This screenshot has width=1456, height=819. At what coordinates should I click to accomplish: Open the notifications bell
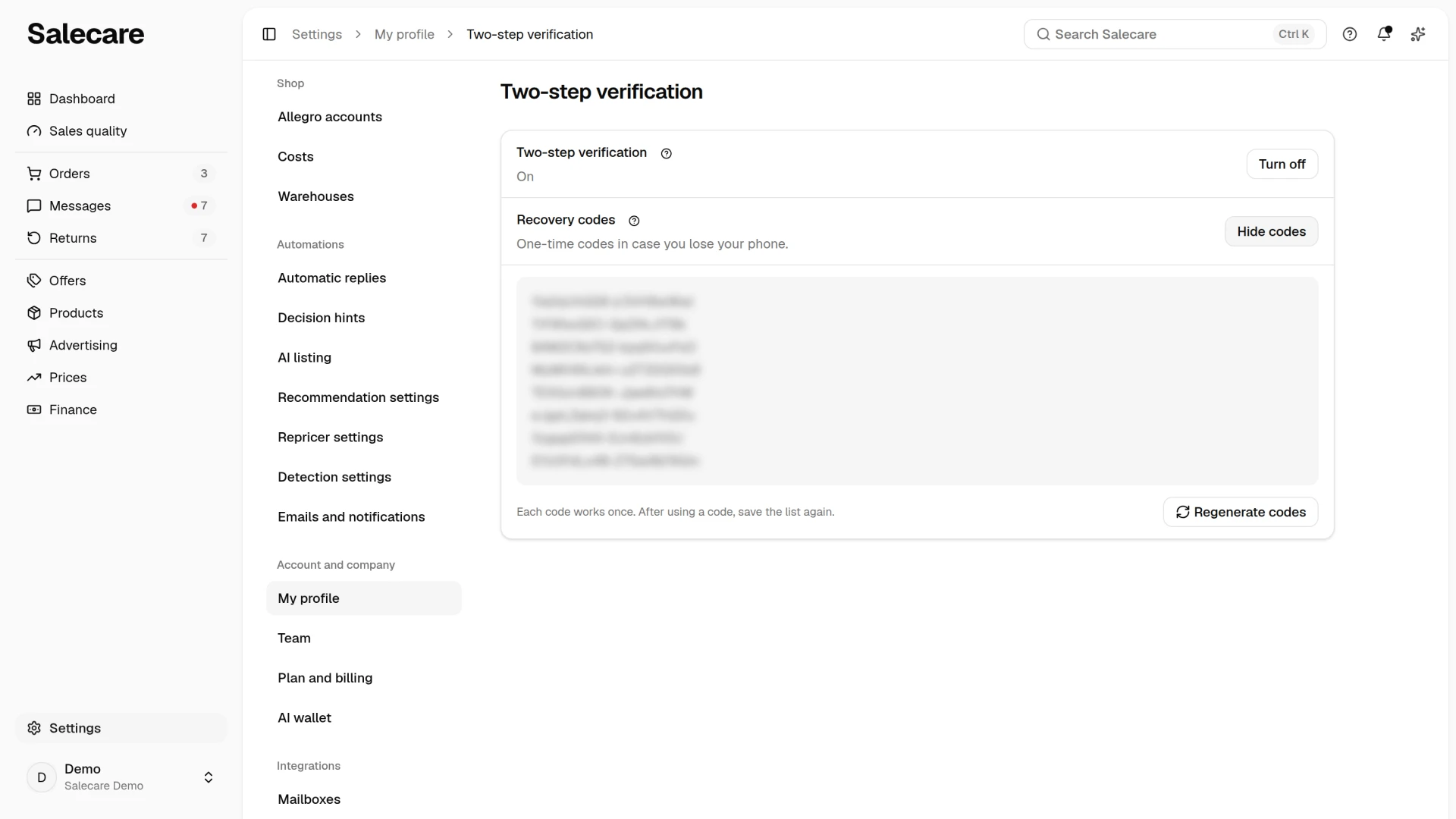(1384, 34)
